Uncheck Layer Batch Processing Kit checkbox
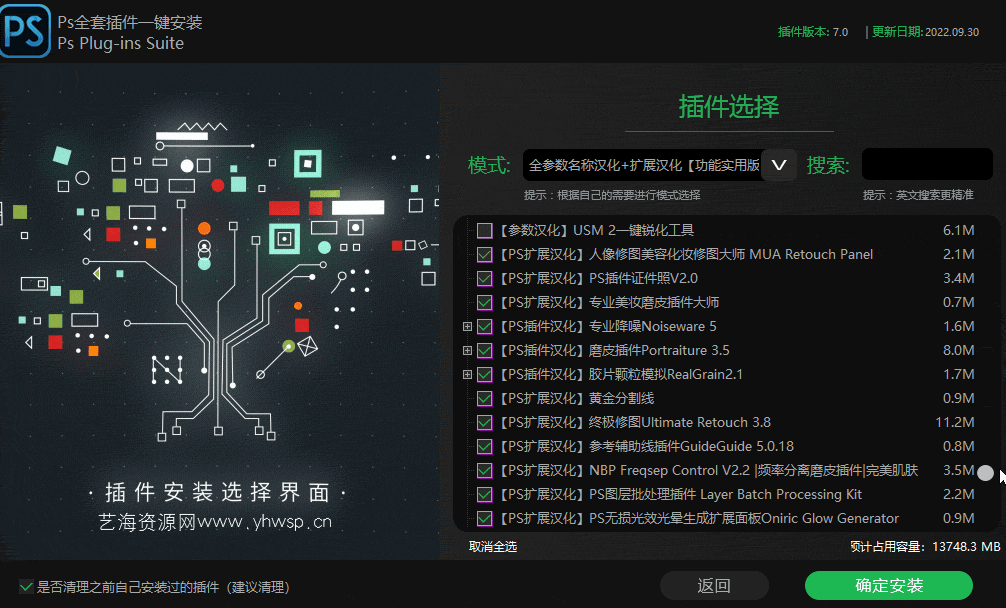Image resolution: width=1006 pixels, height=608 pixels. [x=484, y=494]
